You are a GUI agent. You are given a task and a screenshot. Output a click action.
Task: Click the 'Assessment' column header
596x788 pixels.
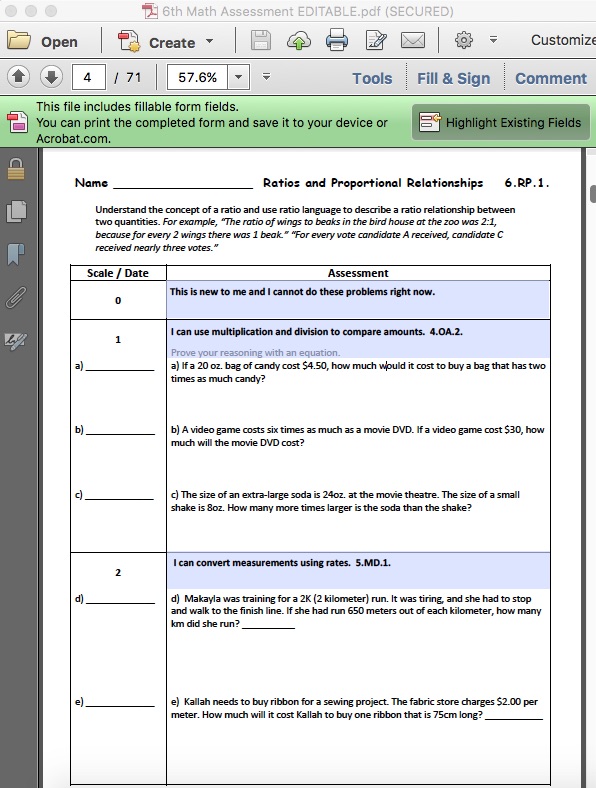tap(358, 273)
